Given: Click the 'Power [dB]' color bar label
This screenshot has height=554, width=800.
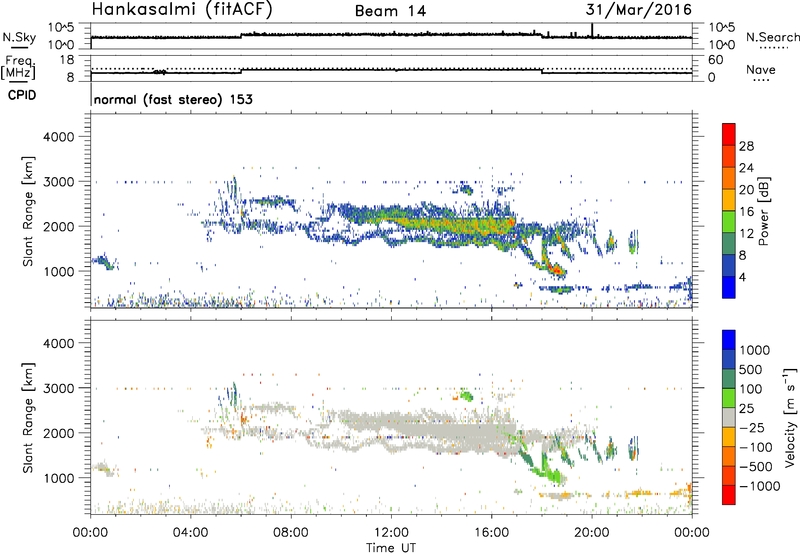Looking at the screenshot, I should coord(764,211).
